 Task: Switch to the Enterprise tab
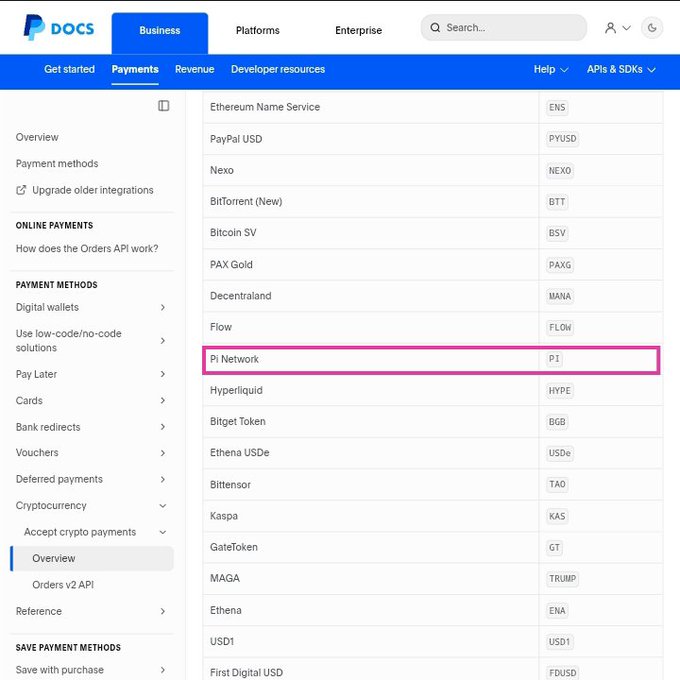click(x=358, y=30)
